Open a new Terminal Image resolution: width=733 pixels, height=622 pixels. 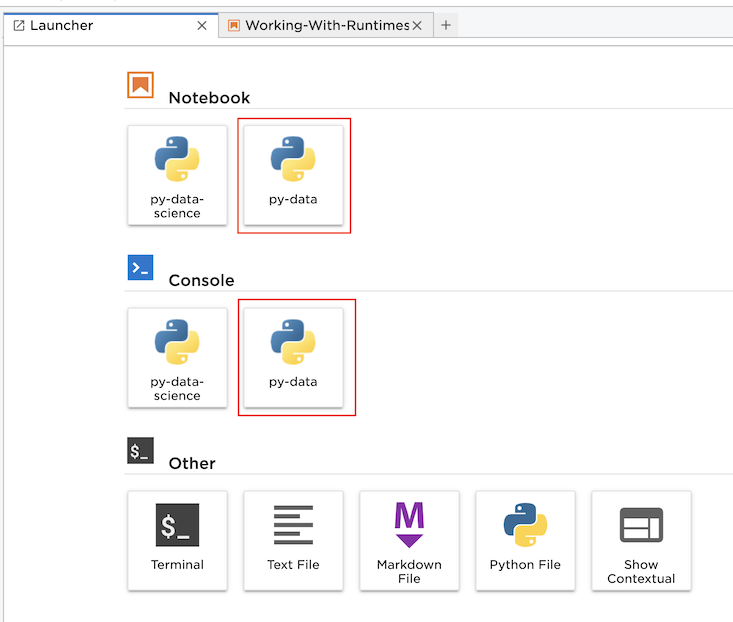click(177, 539)
